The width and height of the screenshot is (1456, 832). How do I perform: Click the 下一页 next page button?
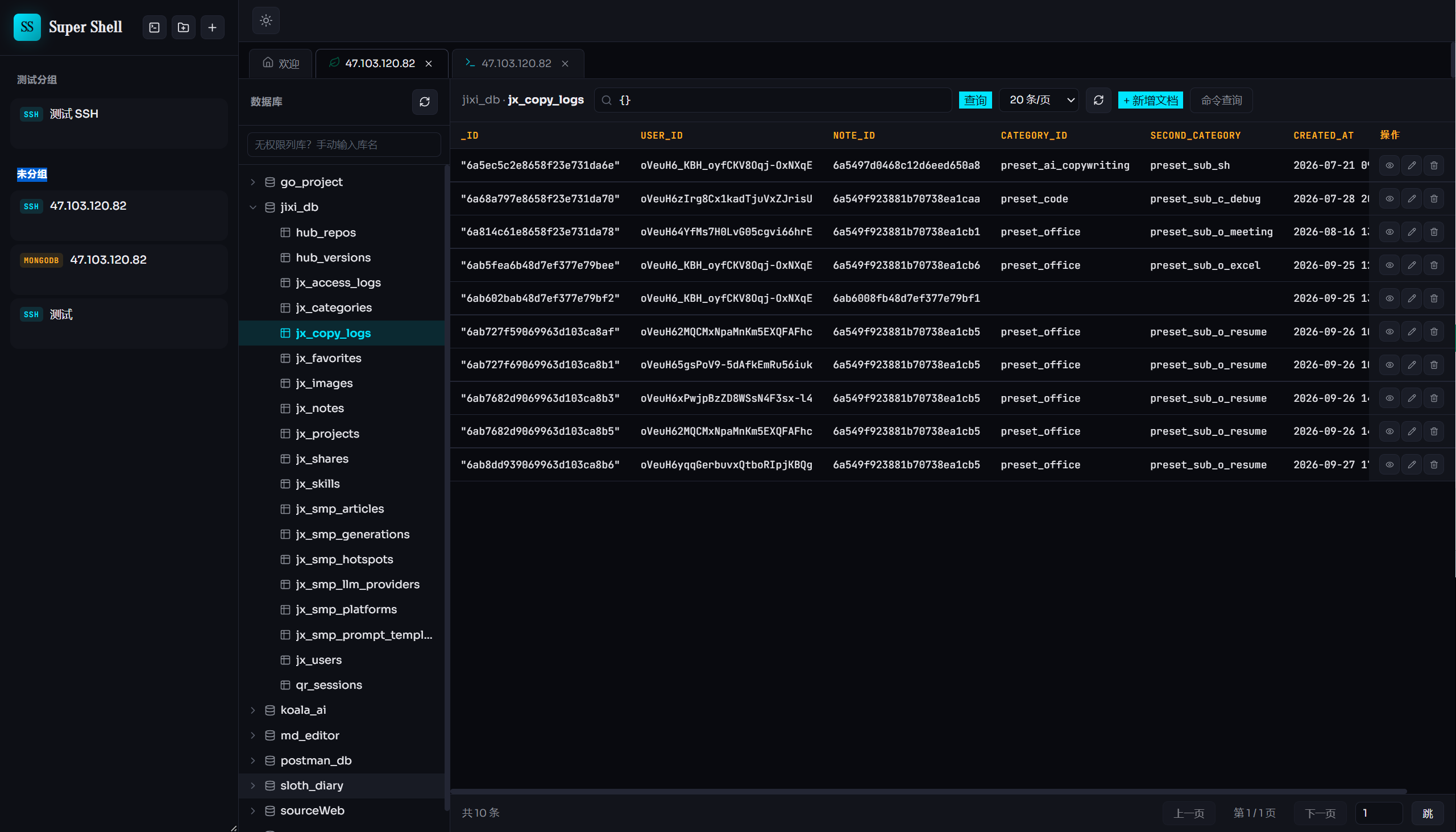1320,813
